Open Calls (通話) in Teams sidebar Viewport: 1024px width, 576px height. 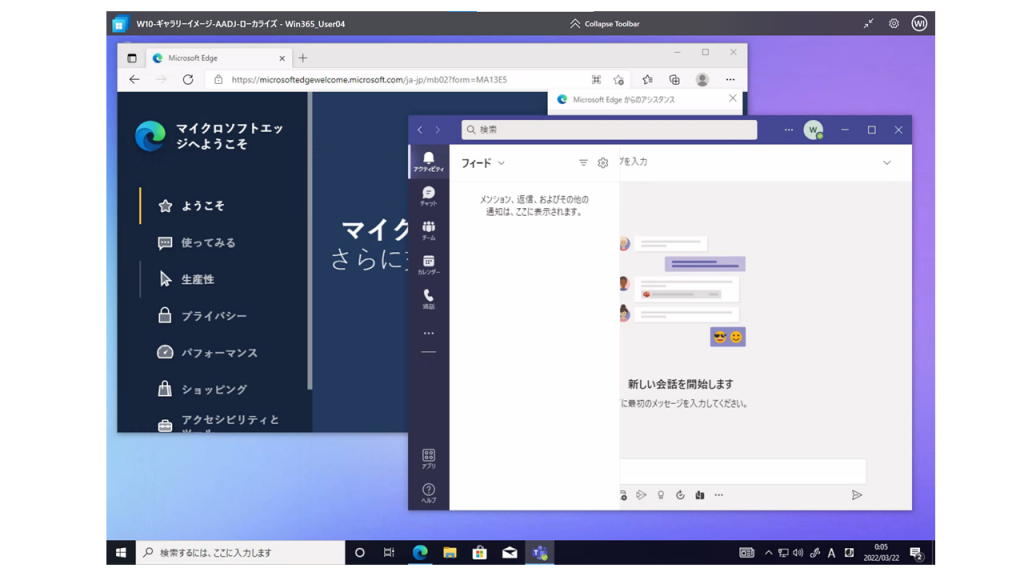pos(428,299)
